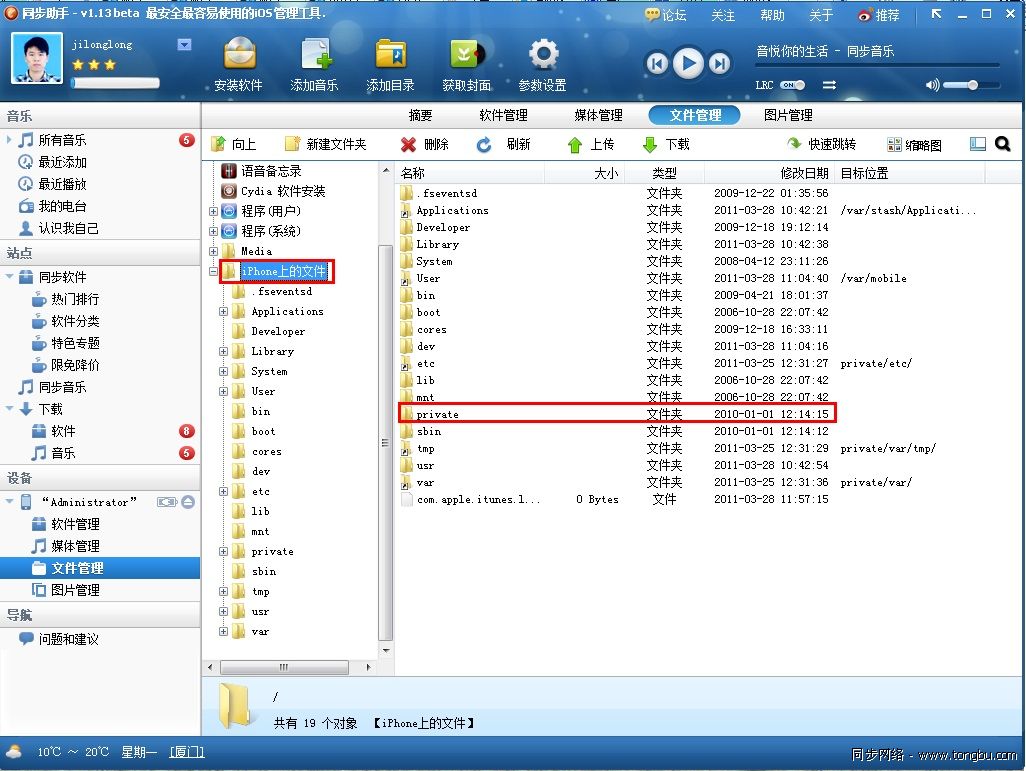Click the 关注 link in title bar
Screen dimensions: 1026x771
point(723,14)
